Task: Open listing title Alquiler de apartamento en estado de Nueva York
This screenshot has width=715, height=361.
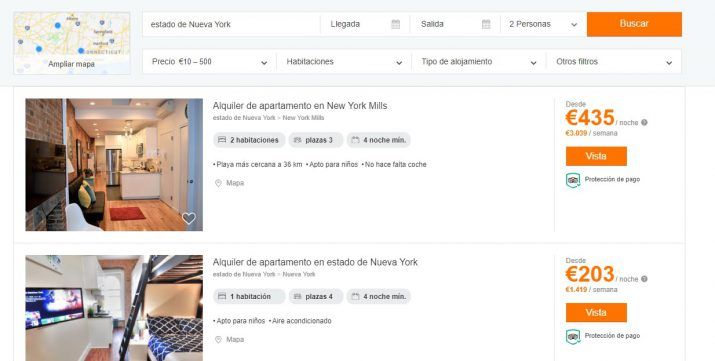Action: pos(315,262)
